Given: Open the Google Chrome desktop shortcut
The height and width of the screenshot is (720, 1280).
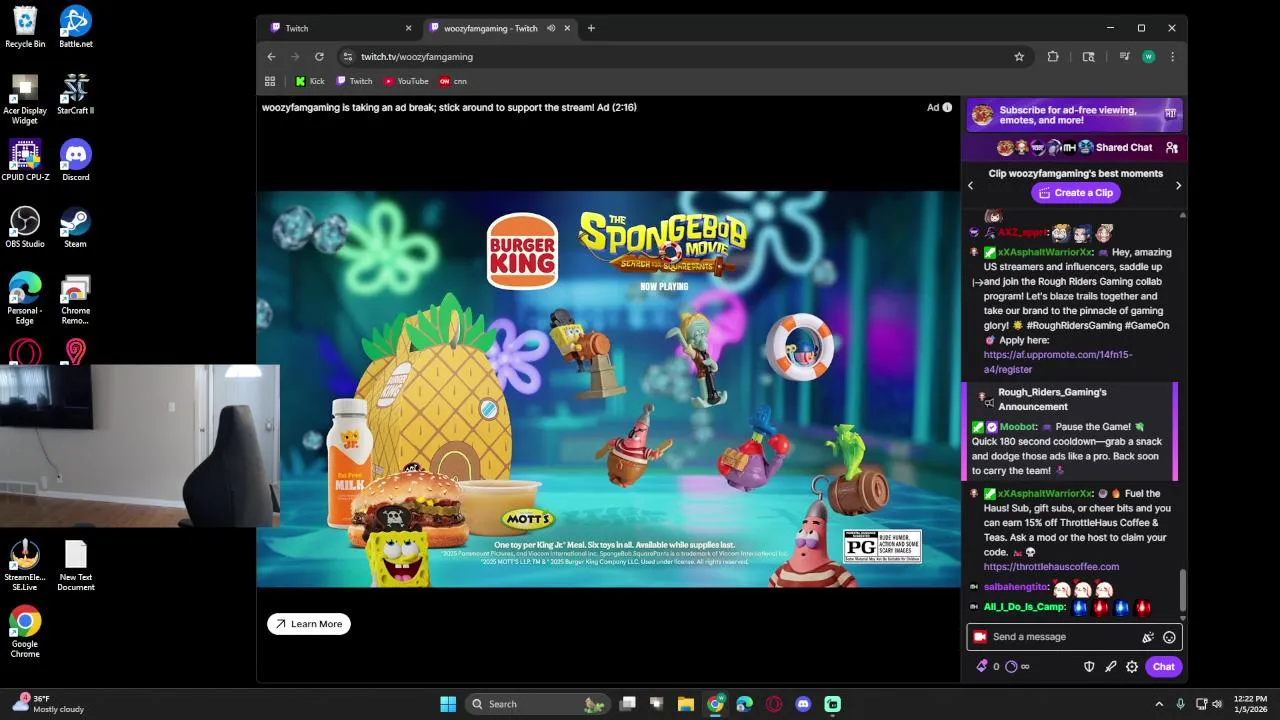Looking at the screenshot, I should (25, 632).
